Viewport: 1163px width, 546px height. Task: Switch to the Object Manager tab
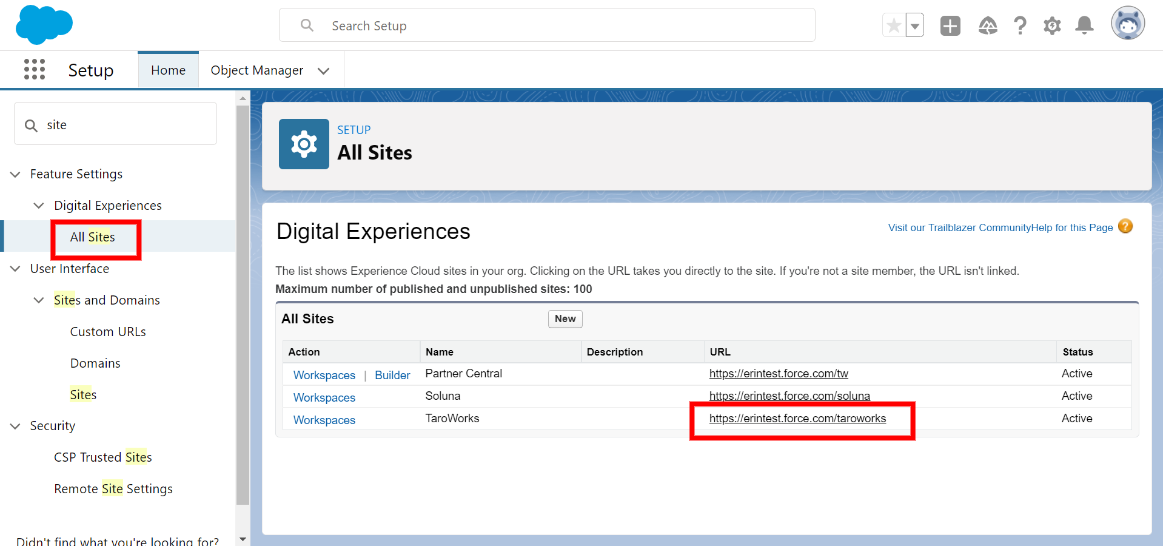click(x=257, y=70)
